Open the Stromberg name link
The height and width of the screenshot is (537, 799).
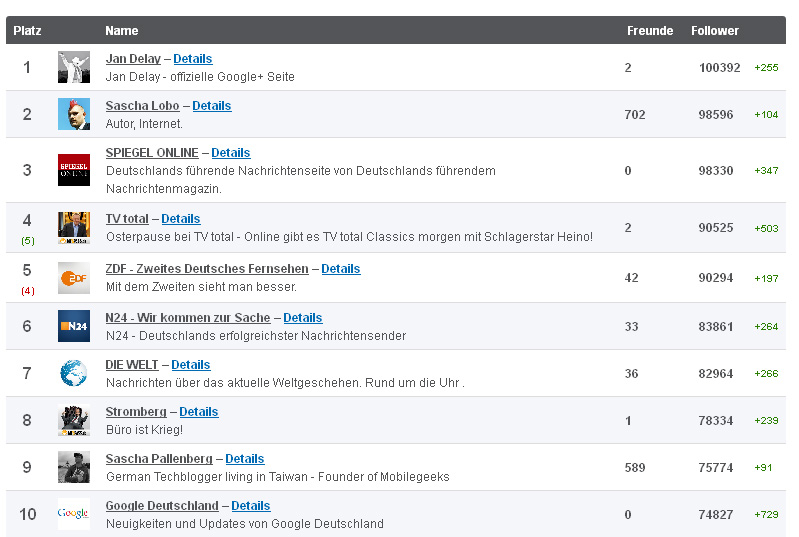tap(136, 412)
